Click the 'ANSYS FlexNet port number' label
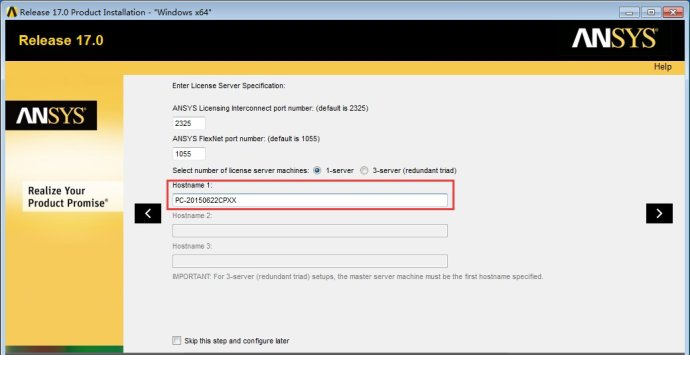 [x=246, y=139]
